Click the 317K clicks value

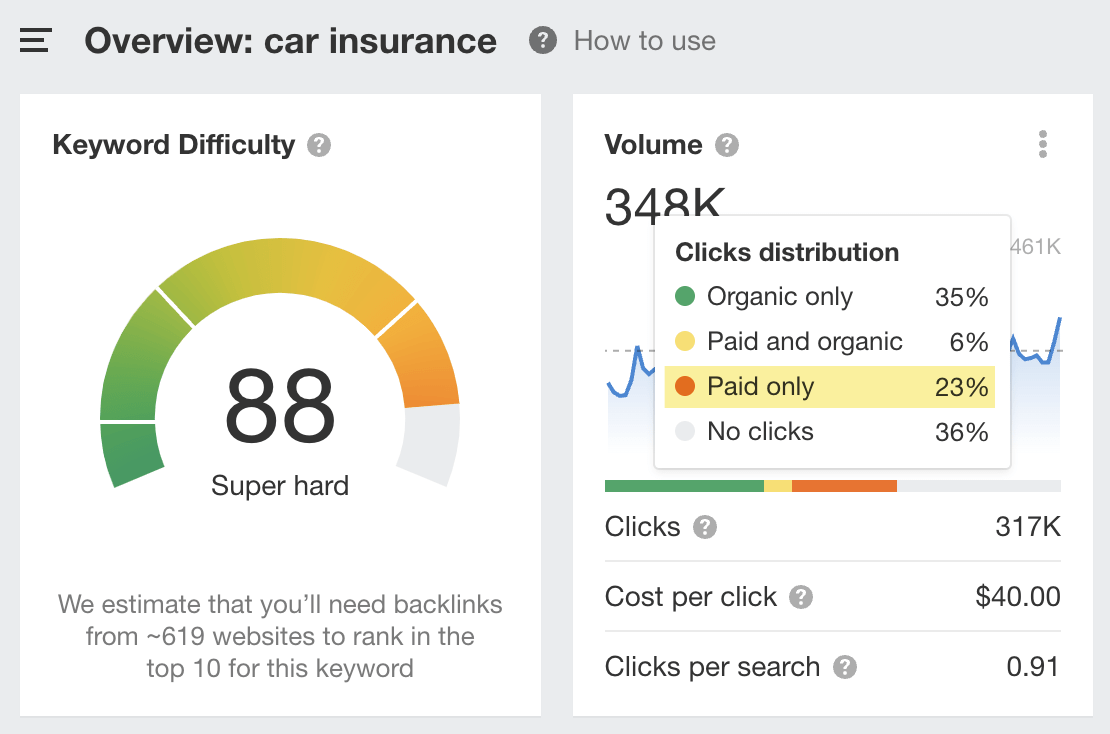(1027, 528)
